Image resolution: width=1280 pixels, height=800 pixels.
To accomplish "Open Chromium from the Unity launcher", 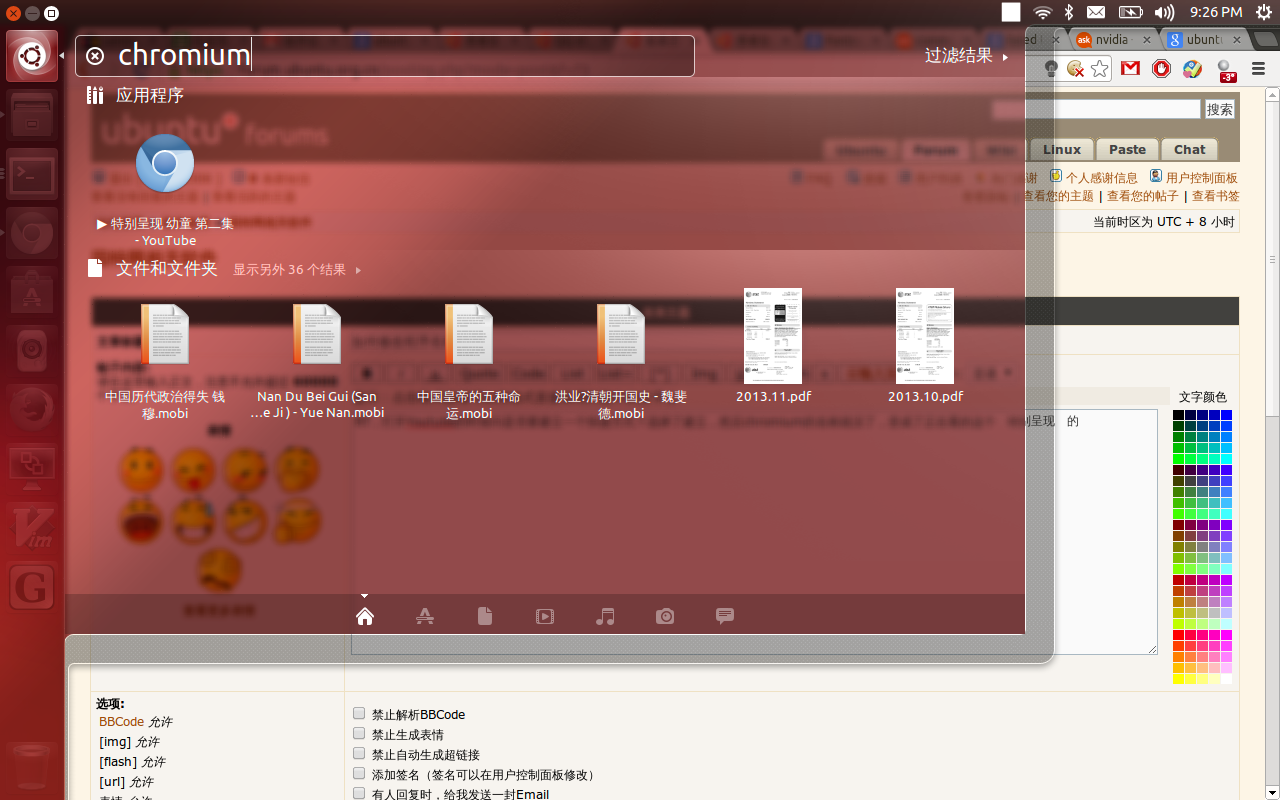I will 32,234.
